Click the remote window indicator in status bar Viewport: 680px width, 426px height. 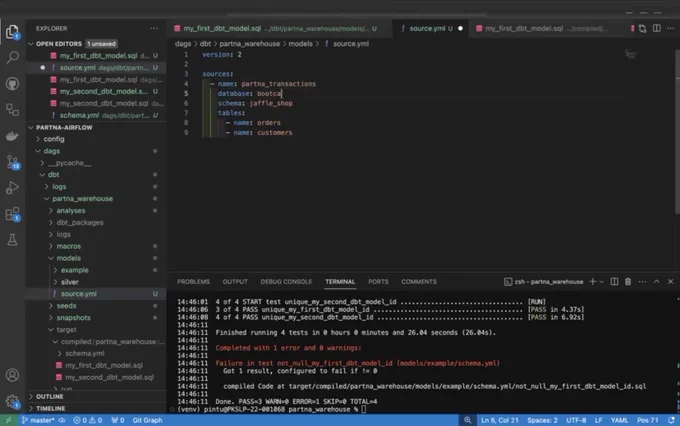tap(9, 420)
